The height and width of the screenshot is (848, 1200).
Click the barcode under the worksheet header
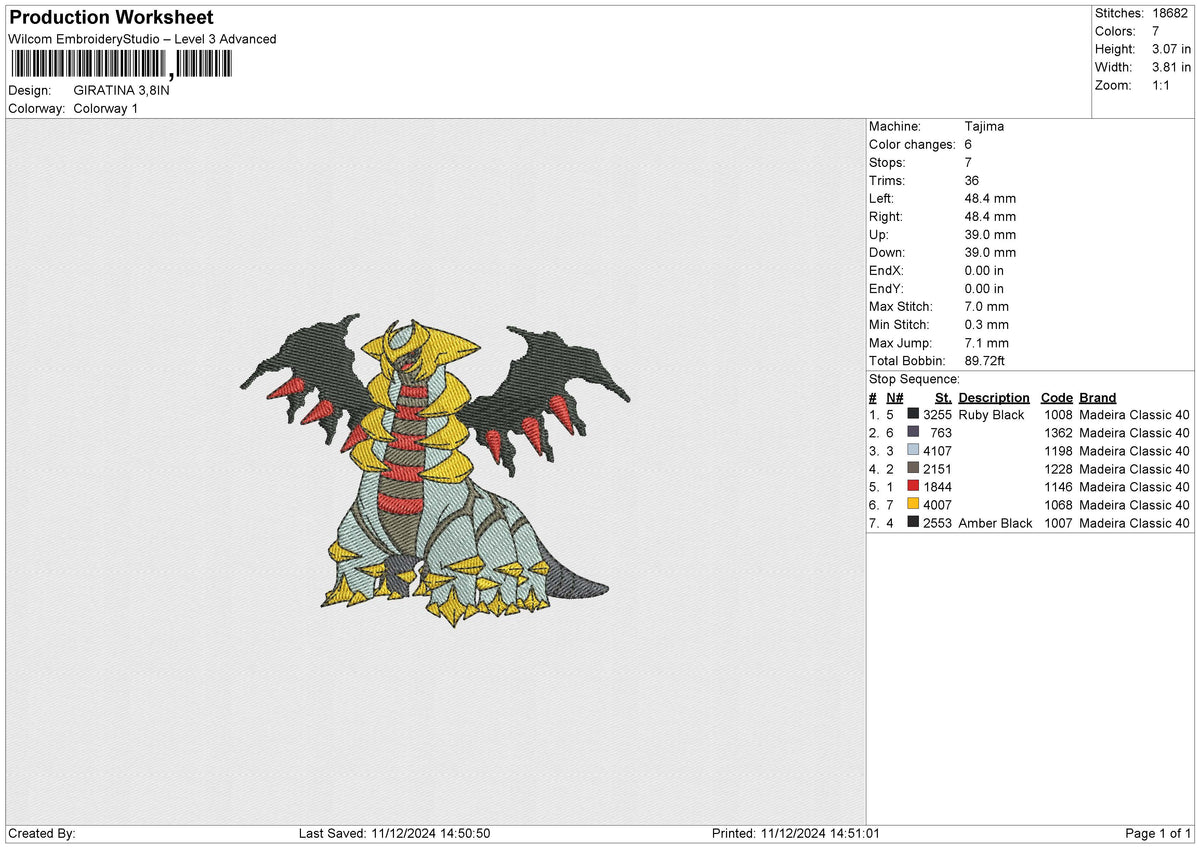pos(121,65)
